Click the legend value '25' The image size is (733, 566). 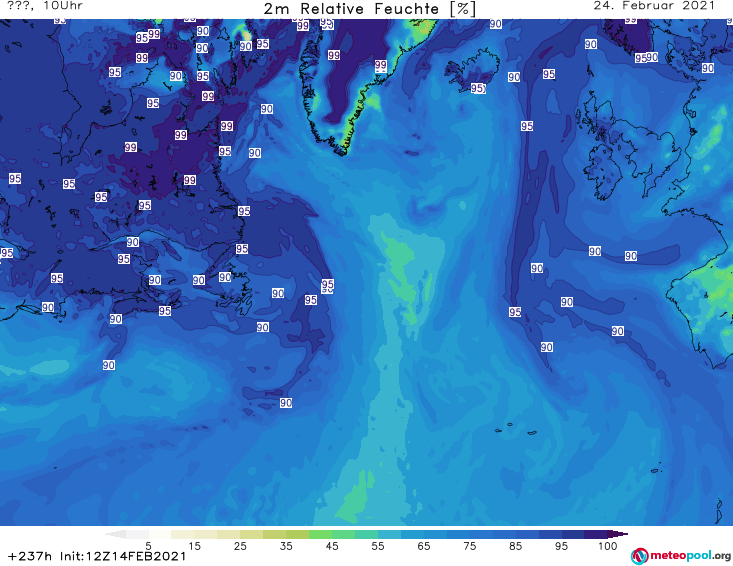[240, 545]
